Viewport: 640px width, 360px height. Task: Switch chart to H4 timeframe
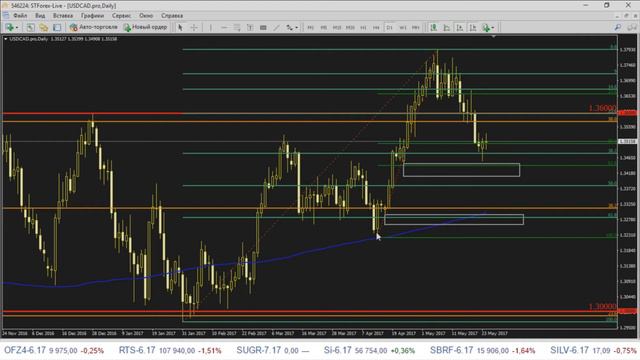coord(376,27)
